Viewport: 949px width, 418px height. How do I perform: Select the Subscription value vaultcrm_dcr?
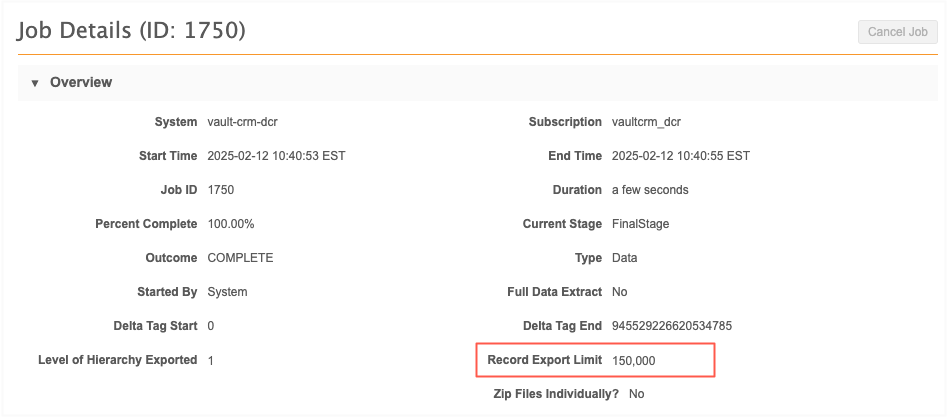(x=646, y=122)
